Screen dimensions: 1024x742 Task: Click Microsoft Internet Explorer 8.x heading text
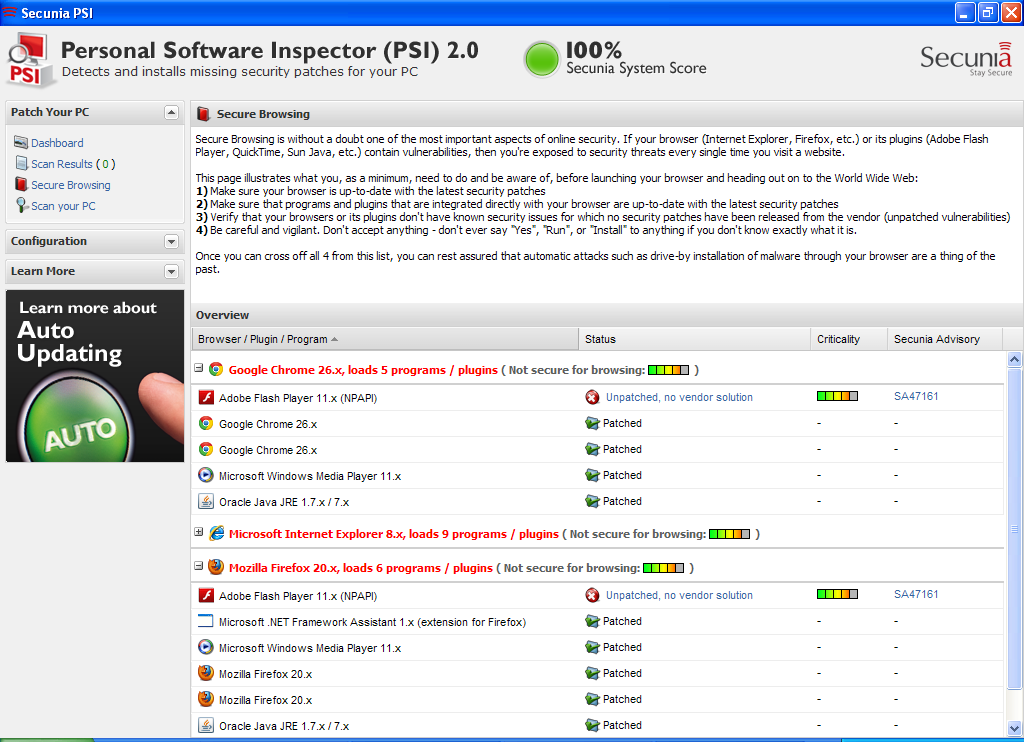click(x=394, y=534)
